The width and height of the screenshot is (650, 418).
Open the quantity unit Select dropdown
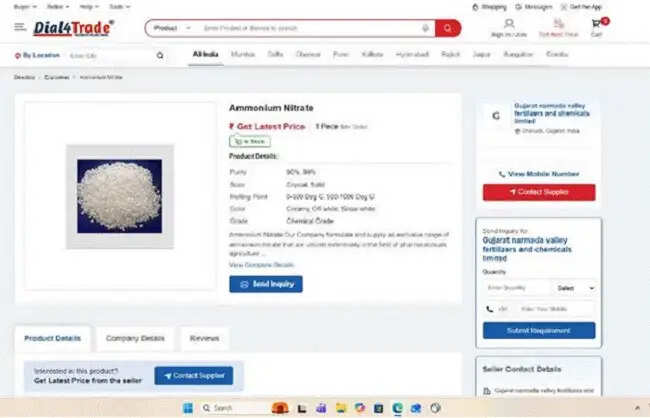575,288
